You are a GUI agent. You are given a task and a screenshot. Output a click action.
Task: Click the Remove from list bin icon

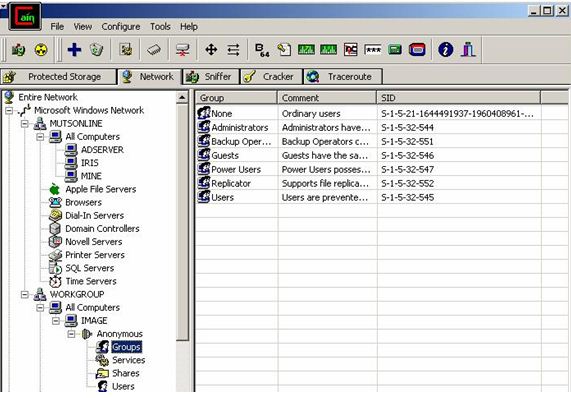pos(97,50)
